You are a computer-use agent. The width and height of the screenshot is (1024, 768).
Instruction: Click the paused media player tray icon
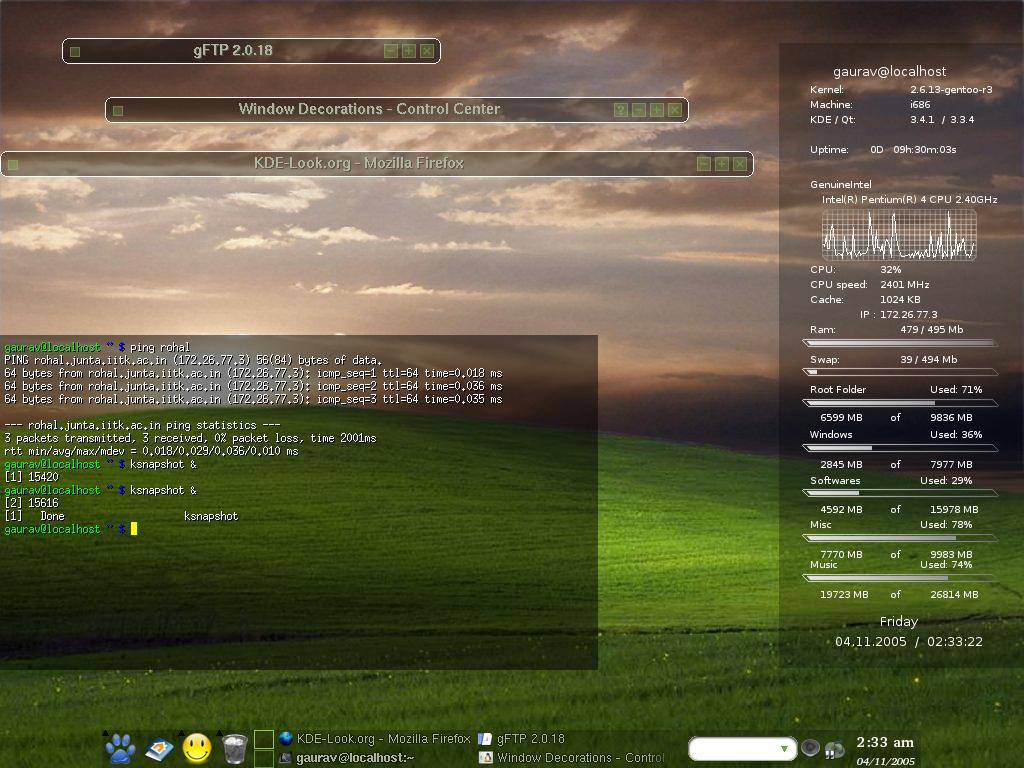pos(834,750)
